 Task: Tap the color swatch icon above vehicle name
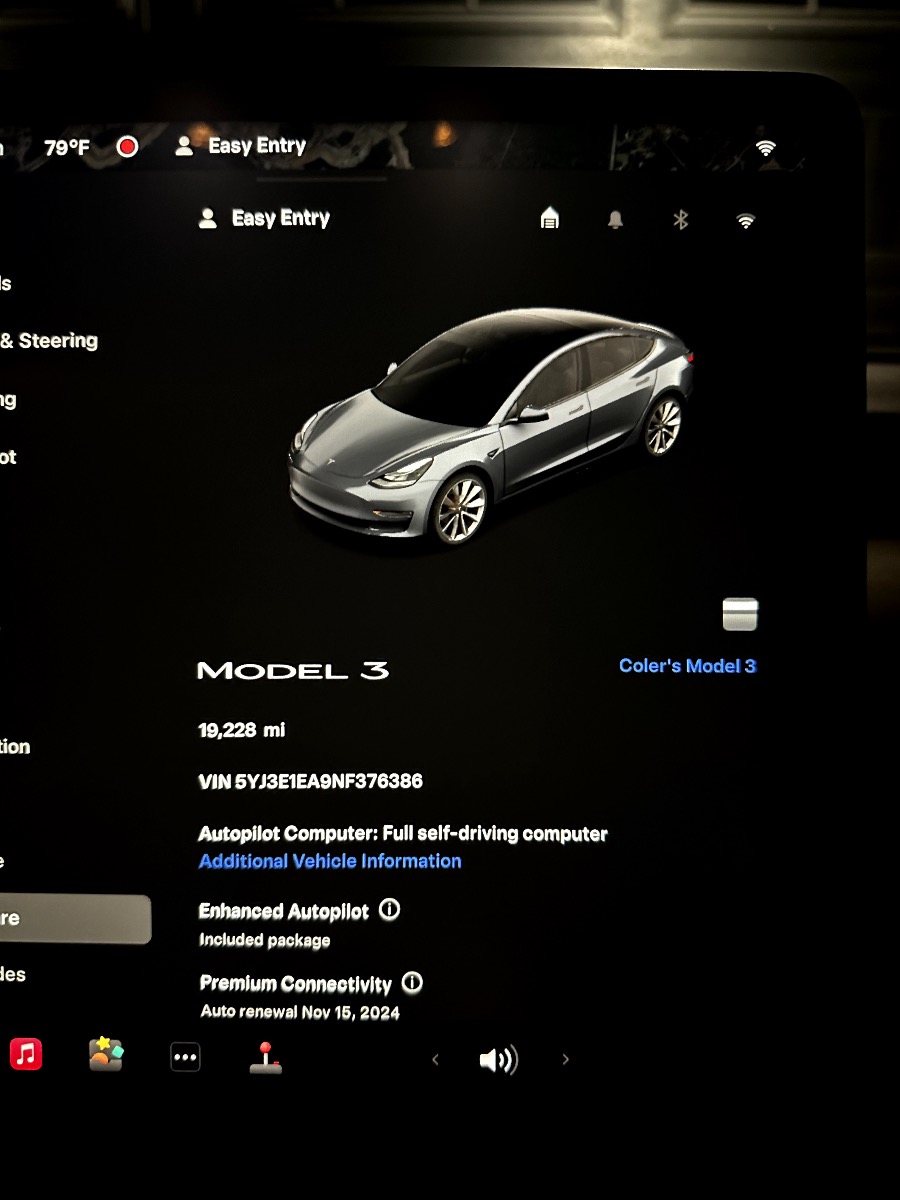tap(740, 614)
